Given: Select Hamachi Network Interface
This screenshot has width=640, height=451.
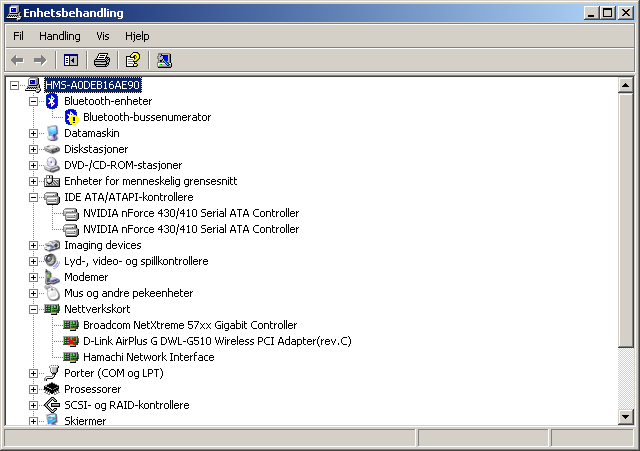Looking at the screenshot, I should (149, 357).
